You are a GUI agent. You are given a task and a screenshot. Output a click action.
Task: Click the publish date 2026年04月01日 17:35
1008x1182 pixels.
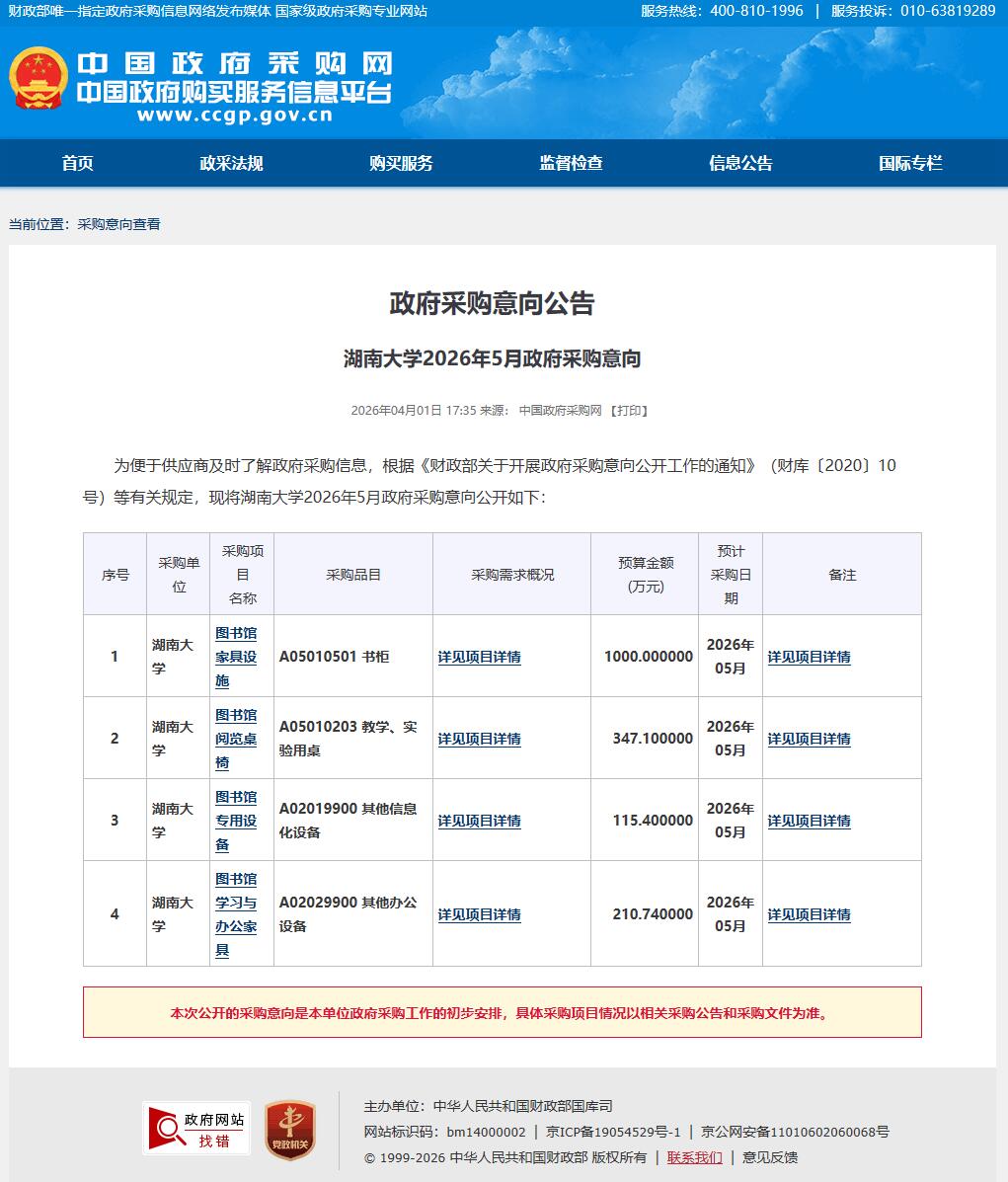pos(413,411)
